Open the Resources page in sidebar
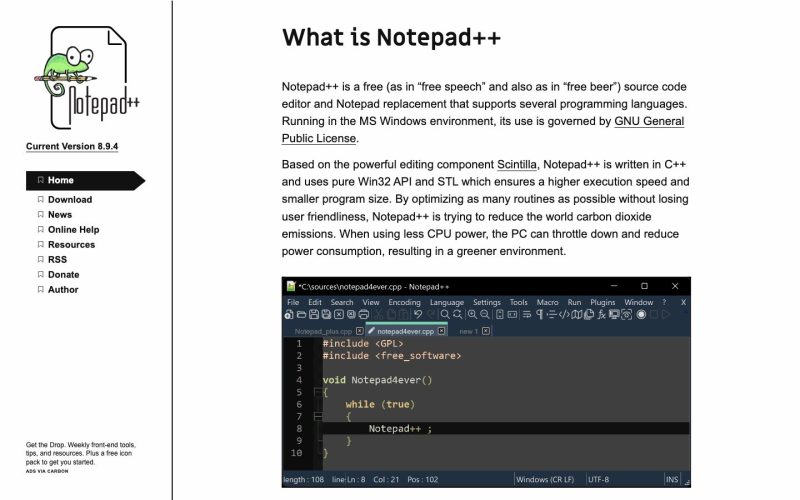 pos(71,244)
